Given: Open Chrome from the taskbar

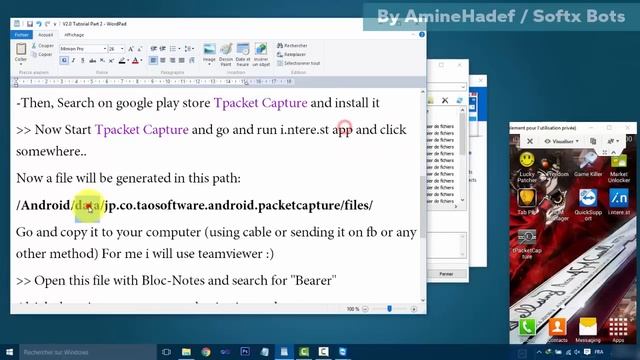Looking at the screenshot, I should click(206, 352).
